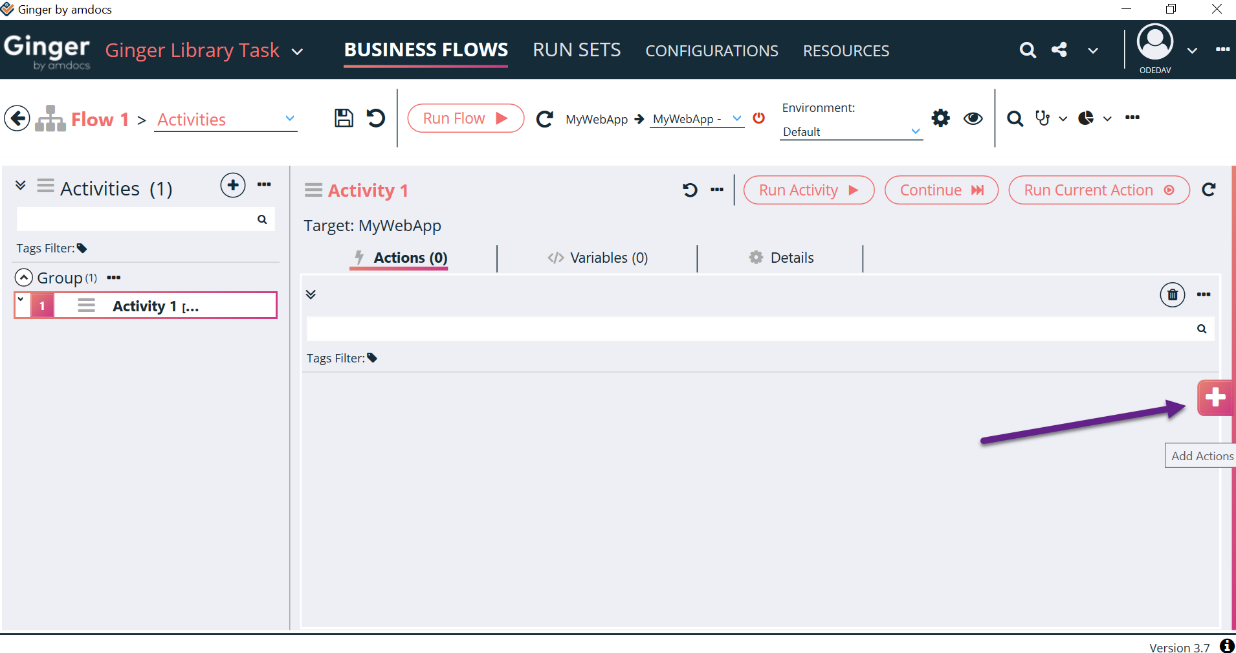The width and height of the screenshot is (1236, 653).
Task: Open the Group three-dots menu
Action: 114,277
